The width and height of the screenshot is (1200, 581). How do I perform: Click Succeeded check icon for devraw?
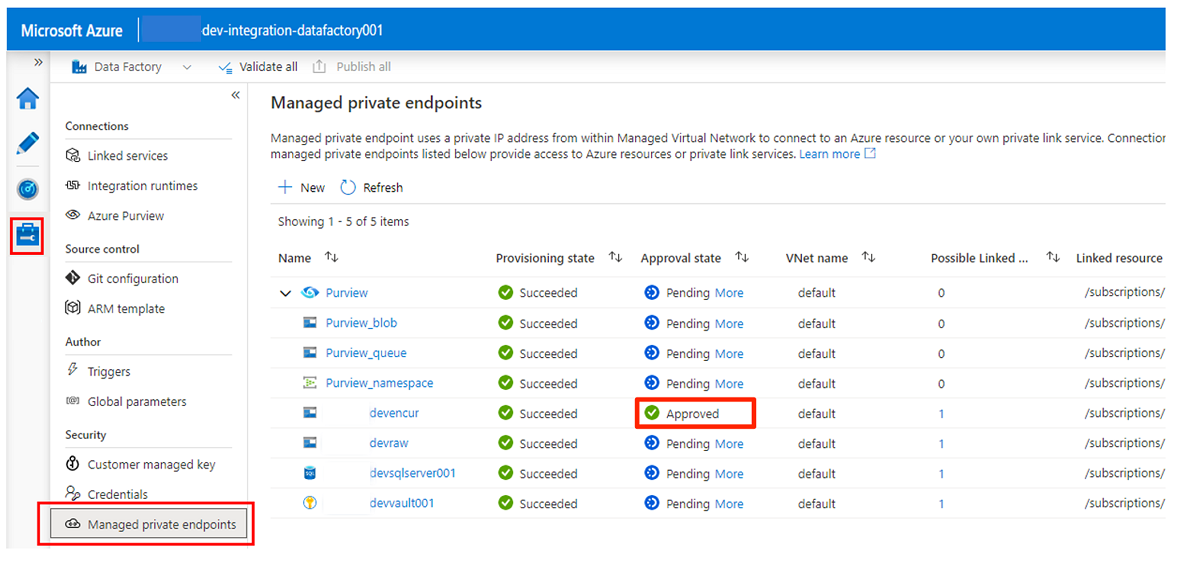[506, 444]
